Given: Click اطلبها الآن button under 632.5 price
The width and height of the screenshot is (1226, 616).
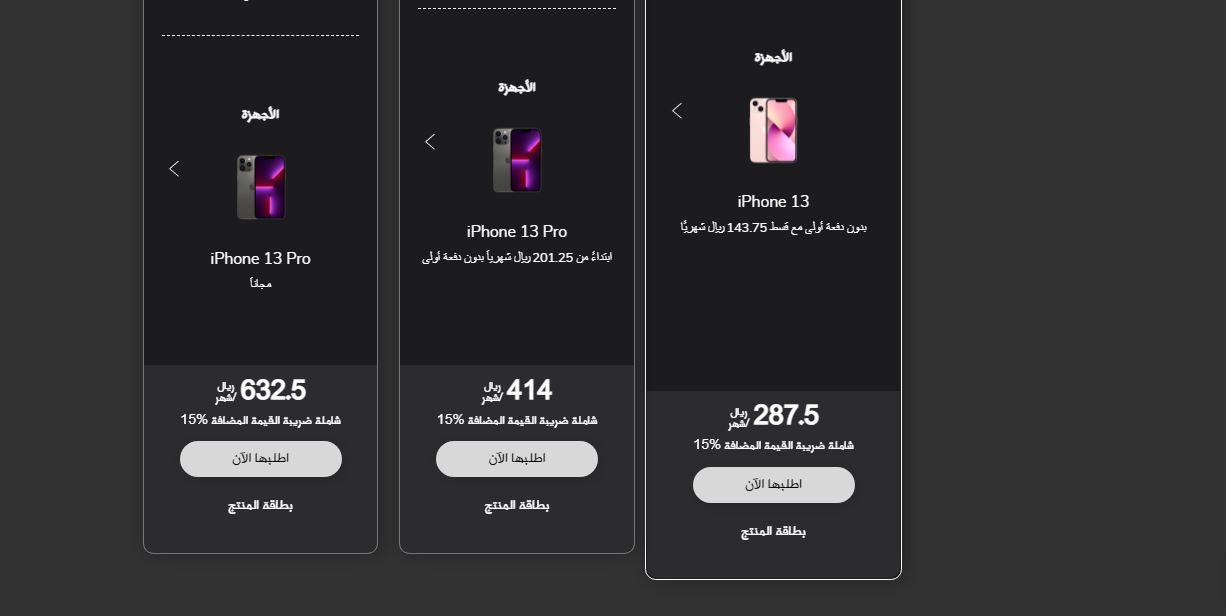Looking at the screenshot, I should (x=261, y=459).
